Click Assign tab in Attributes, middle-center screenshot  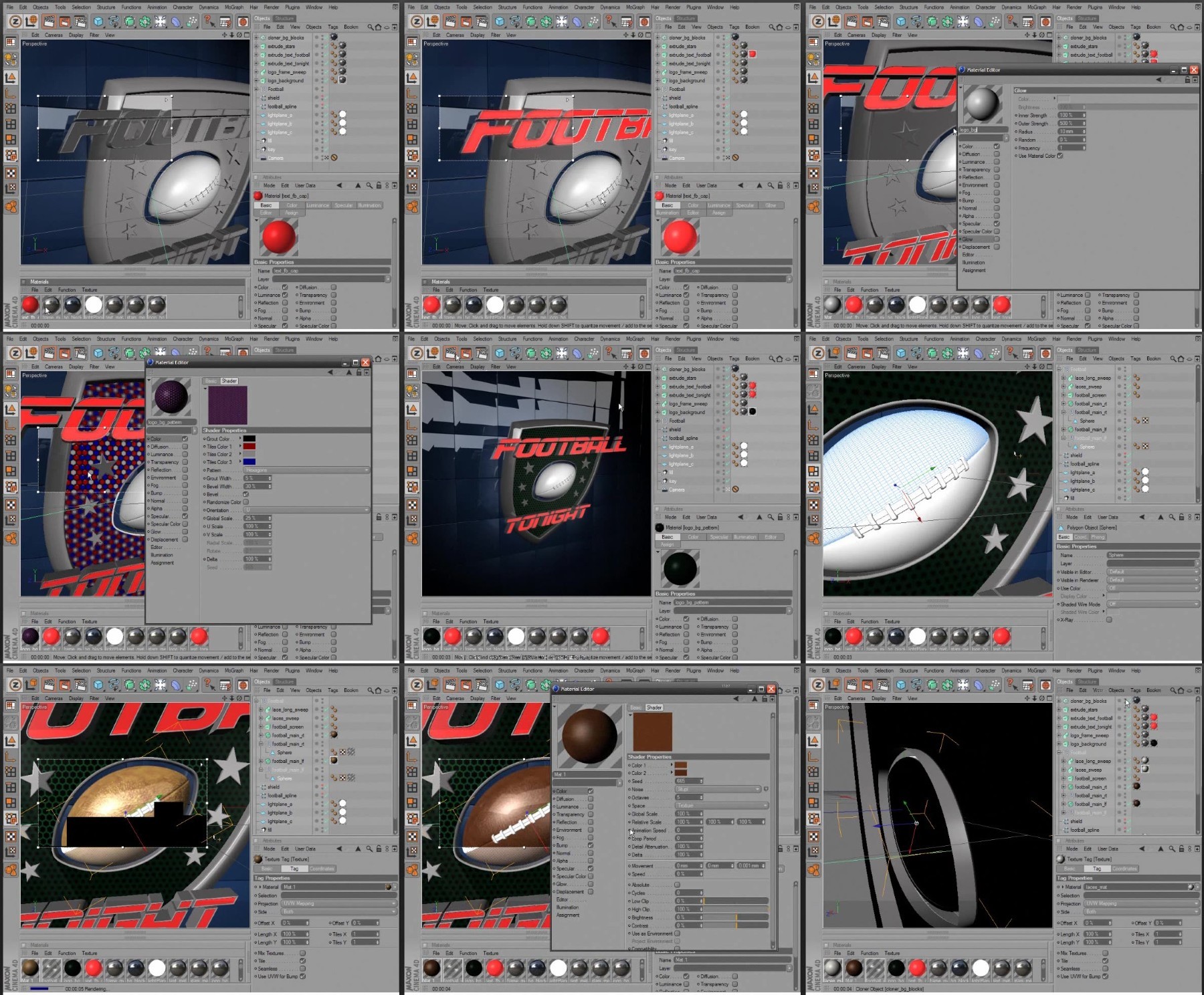(x=667, y=544)
